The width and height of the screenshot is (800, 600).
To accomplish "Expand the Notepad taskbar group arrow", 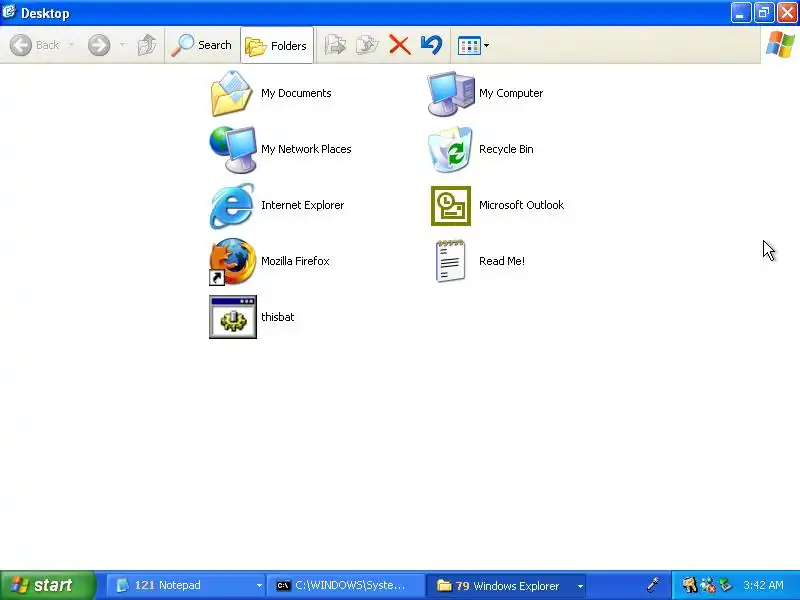I will coord(259,586).
